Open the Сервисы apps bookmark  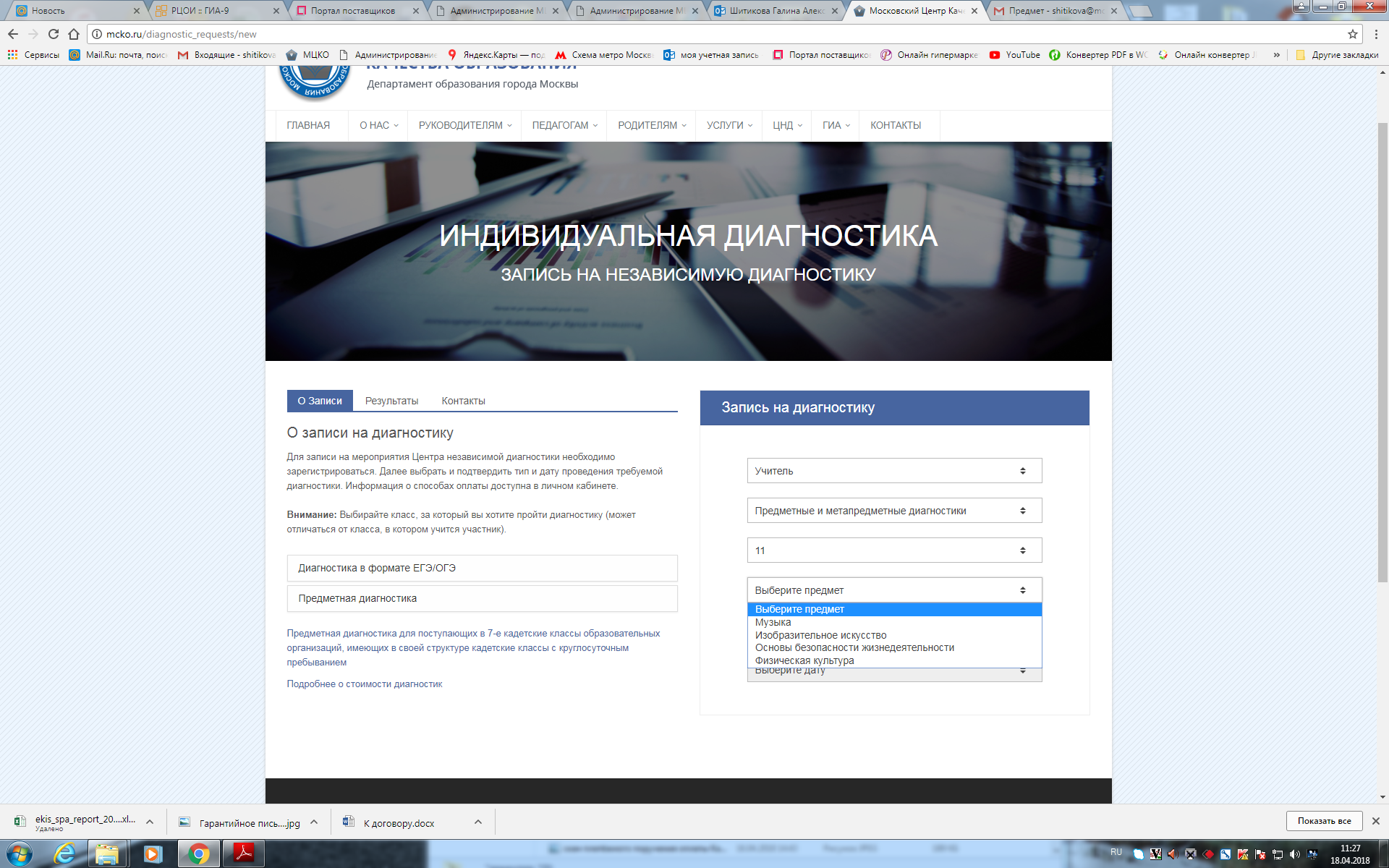34,55
